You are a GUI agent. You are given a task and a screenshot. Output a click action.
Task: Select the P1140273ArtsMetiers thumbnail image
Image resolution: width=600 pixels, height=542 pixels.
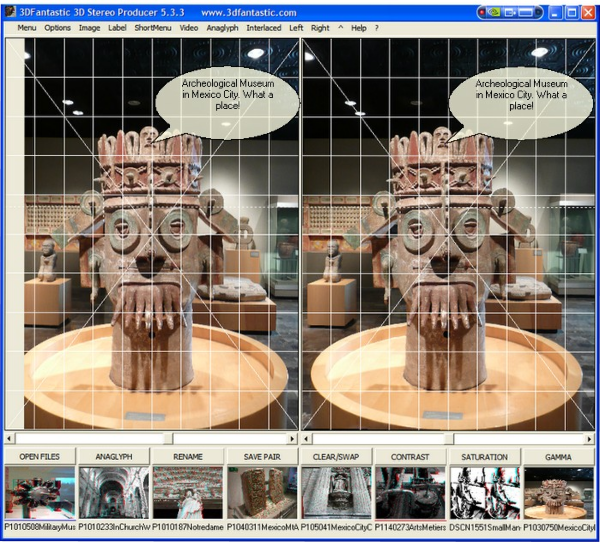pos(410,493)
